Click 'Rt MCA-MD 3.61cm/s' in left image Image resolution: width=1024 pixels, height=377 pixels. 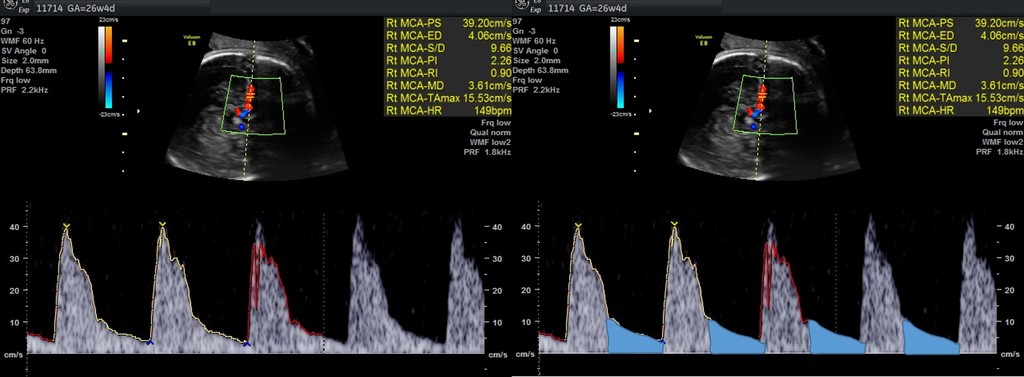[449, 86]
